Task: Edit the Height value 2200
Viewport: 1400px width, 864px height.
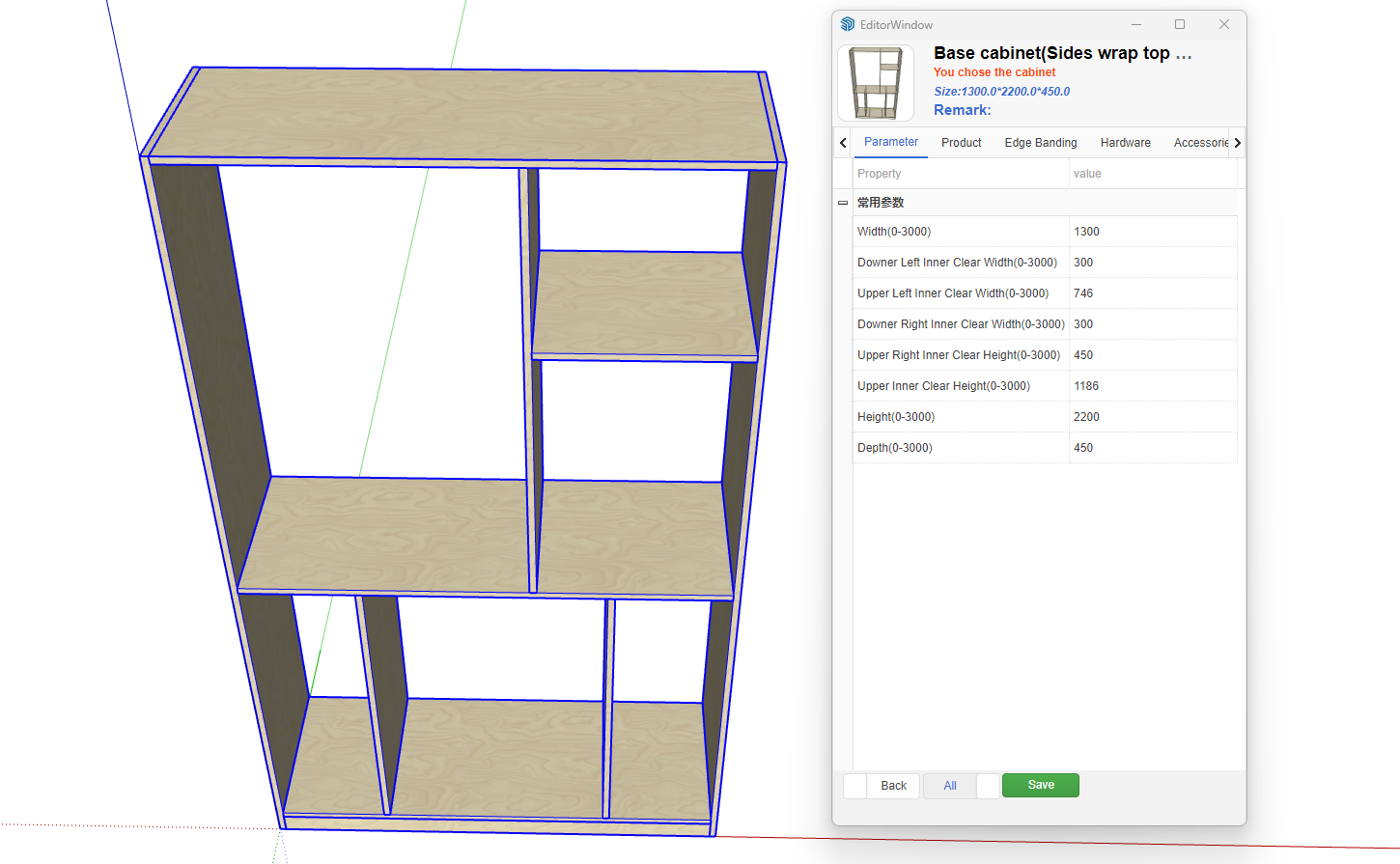Action: 1152,417
